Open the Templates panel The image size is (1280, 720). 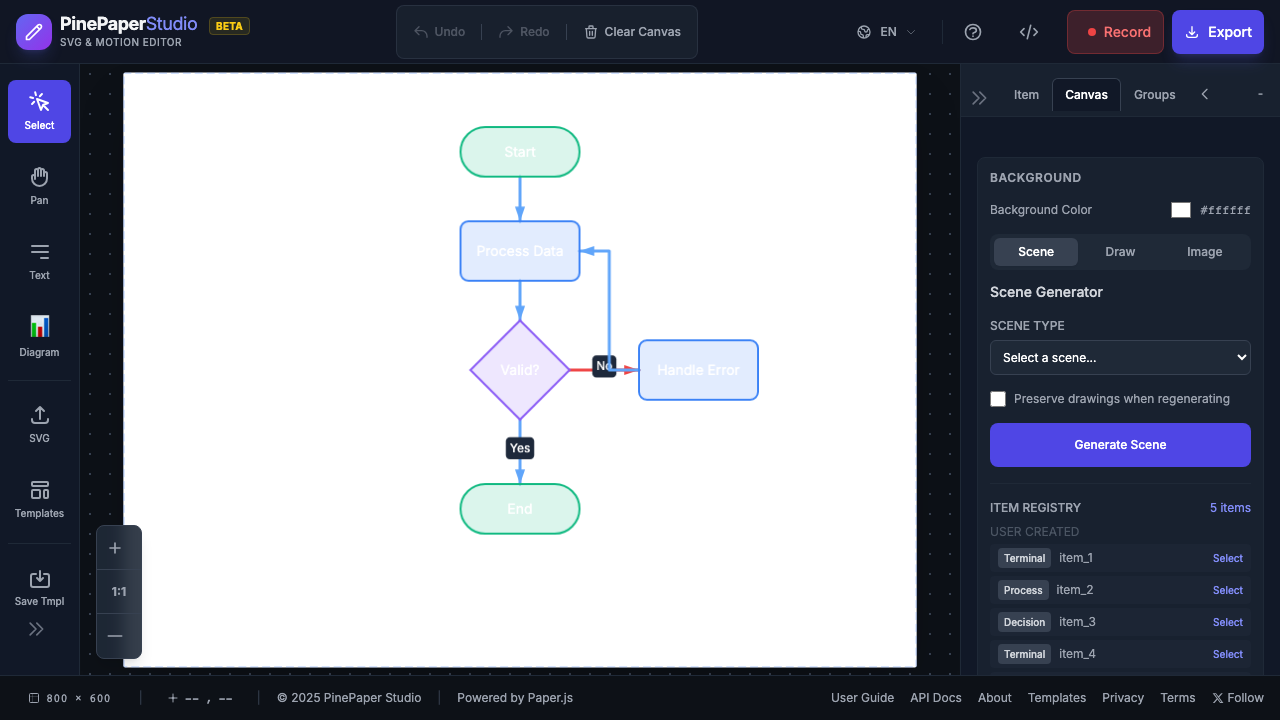pyautogui.click(x=39, y=499)
